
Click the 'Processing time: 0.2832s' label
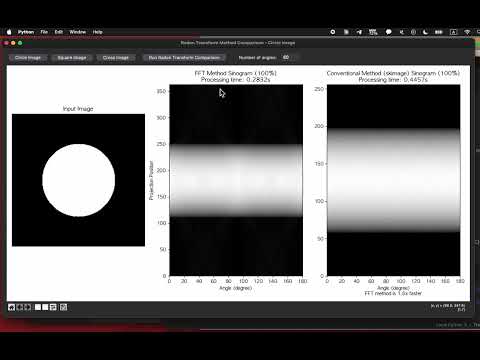(235, 80)
